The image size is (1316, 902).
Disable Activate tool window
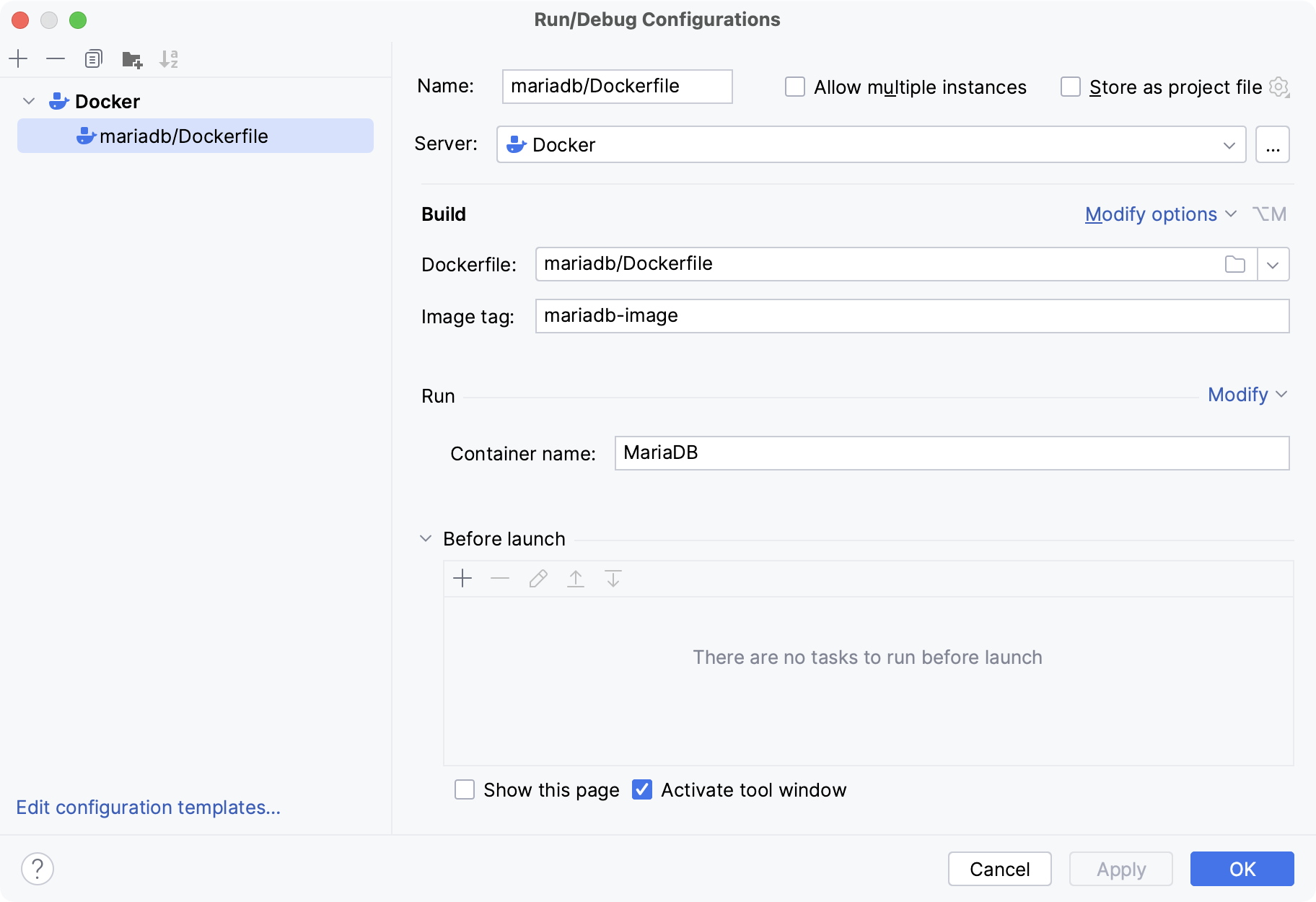pos(641,790)
